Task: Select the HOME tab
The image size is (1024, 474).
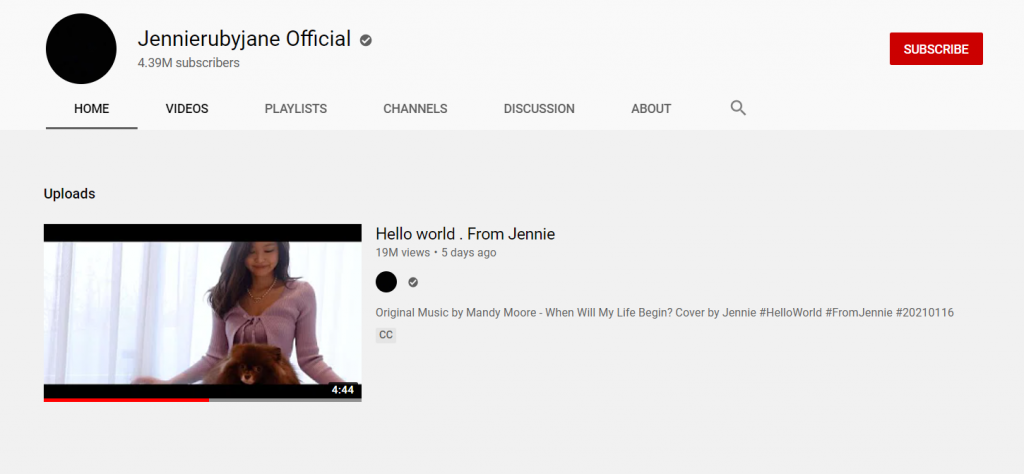Action: pos(91,109)
